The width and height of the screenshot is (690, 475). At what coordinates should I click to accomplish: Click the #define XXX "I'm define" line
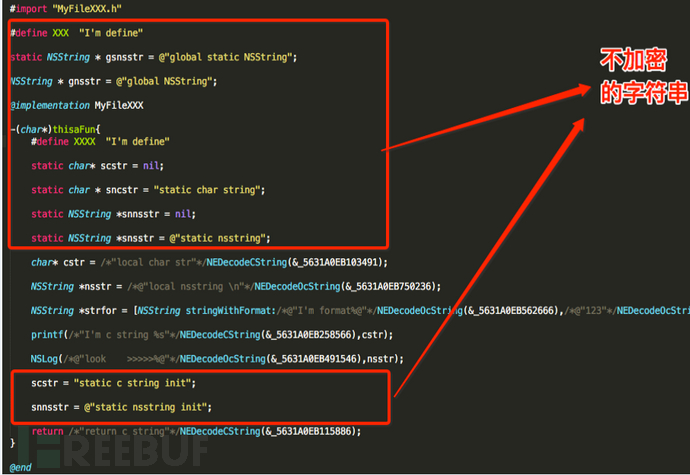tap(77, 33)
